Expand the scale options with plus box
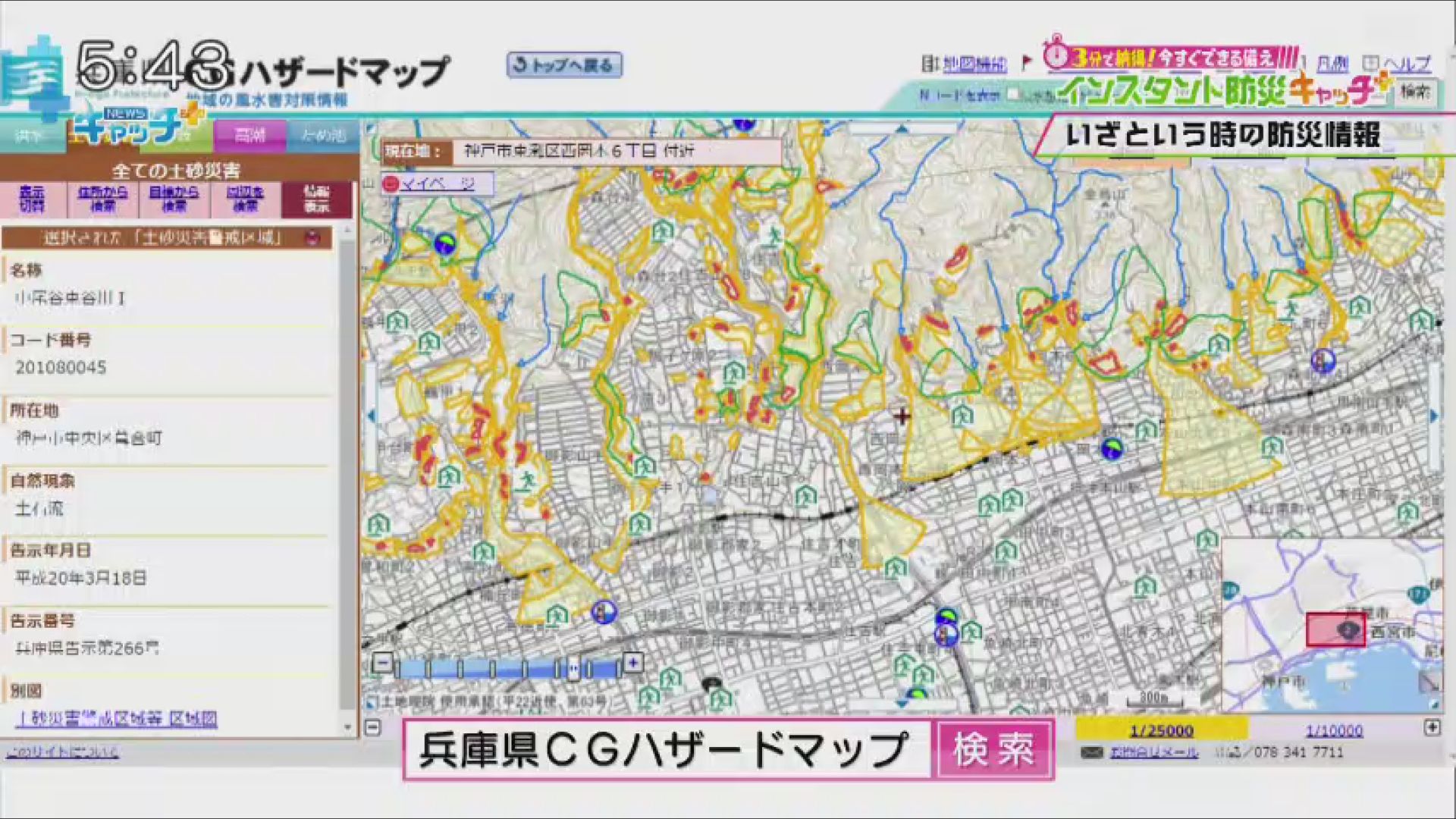This screenshot has width=1456, height=819. click(1432, 727)
